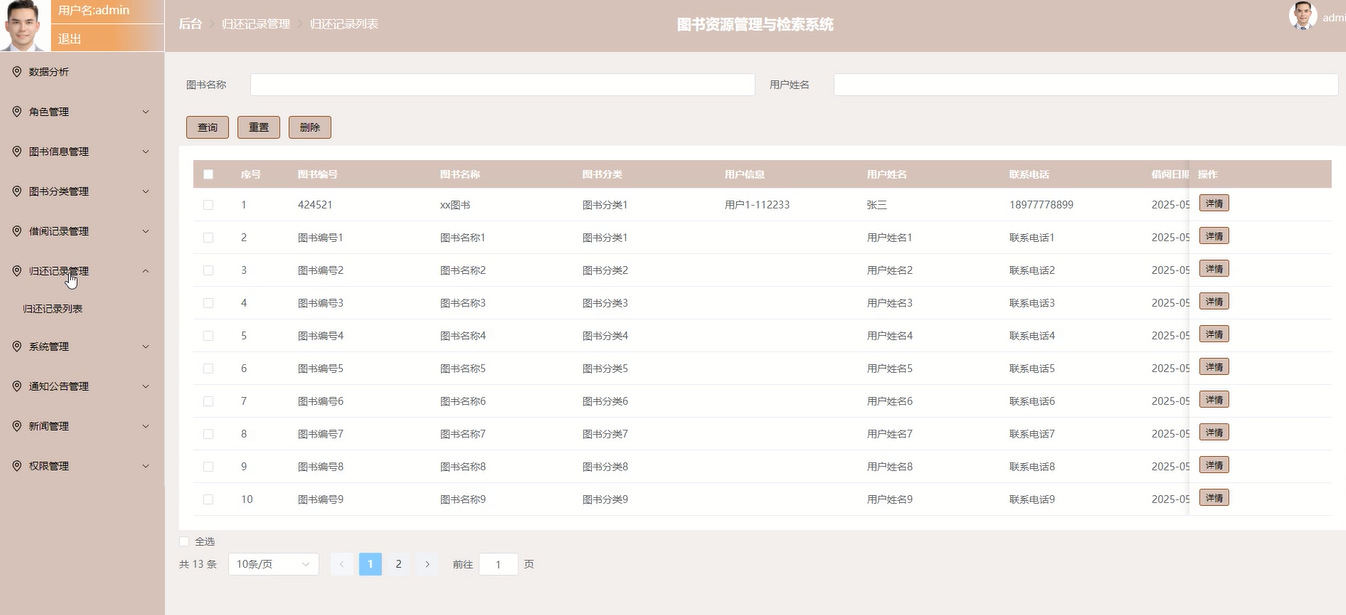Click the pin icon beside 图书分类管理
Image resolution: width=1346 pixels, height=615 pixels.
click(17, 191)
